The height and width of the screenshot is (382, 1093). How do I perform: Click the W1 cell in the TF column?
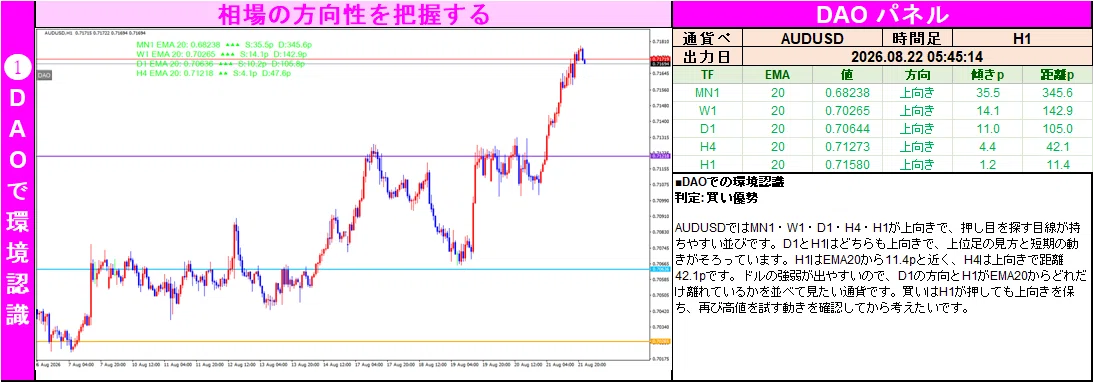click(x=708, y=111)
